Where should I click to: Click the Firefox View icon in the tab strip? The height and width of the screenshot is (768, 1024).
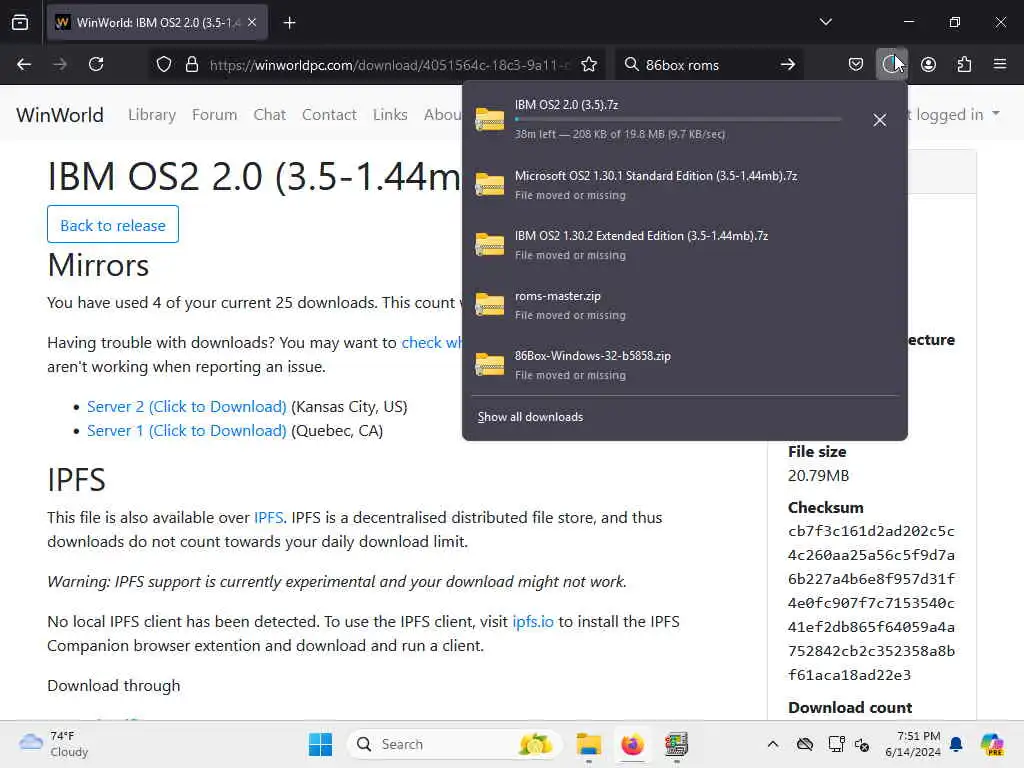coord(20,22)
